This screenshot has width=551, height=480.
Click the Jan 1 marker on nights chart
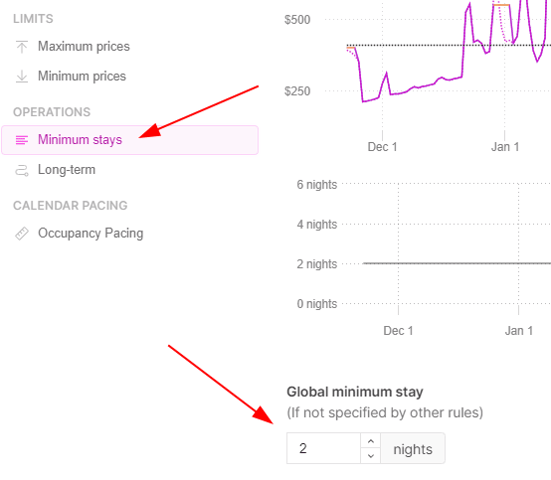(519, 331)
